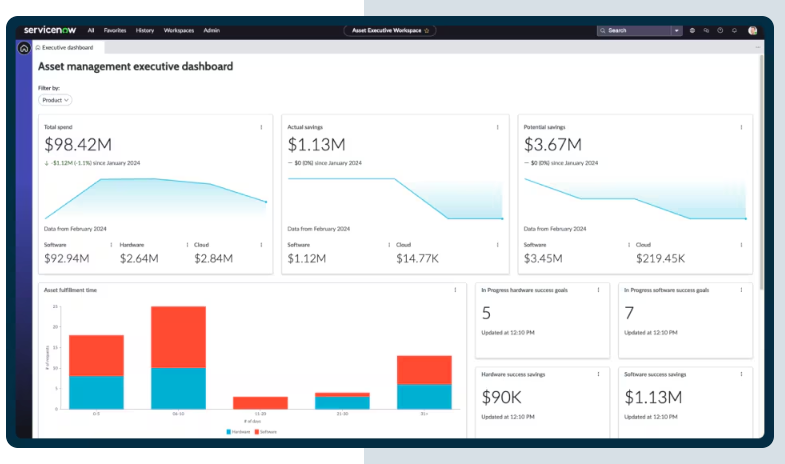Expand the search scope dropdown arrow
The height and width of the screenshot is (464, 785).
click(677, 31)
